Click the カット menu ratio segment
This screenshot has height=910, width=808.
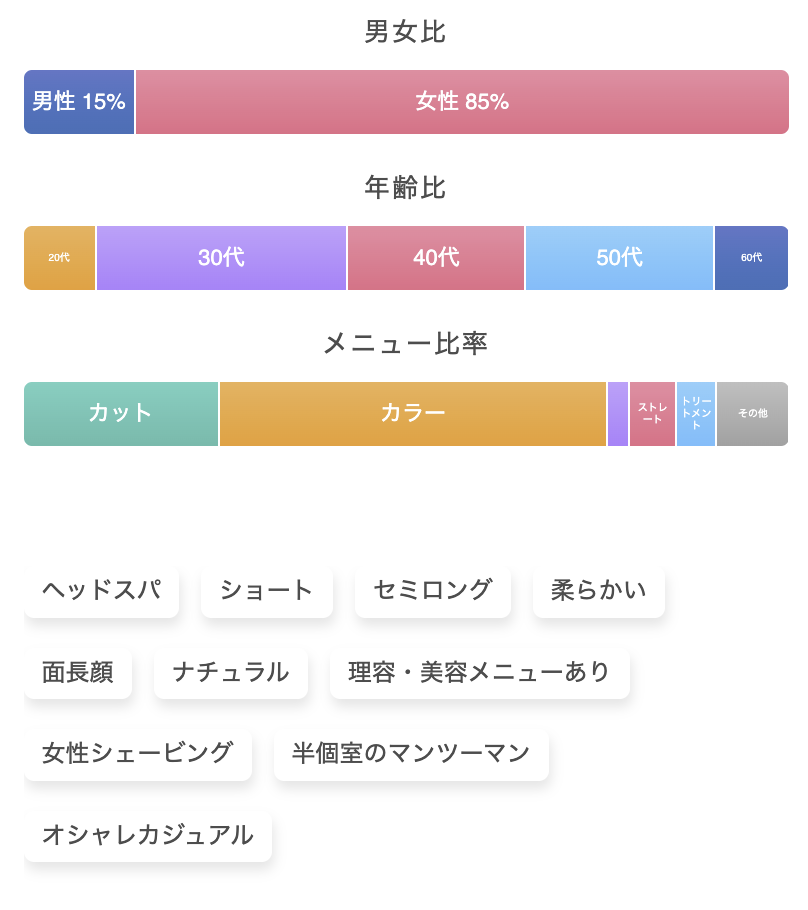pyautogui.click(x=121, y=414)
